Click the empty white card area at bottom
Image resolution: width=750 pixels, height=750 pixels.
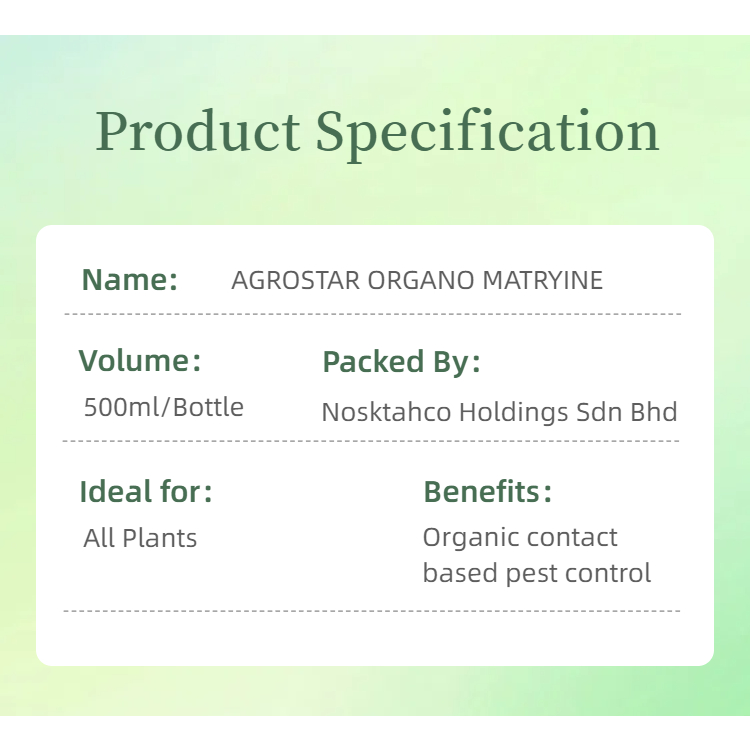click(375, 638)
